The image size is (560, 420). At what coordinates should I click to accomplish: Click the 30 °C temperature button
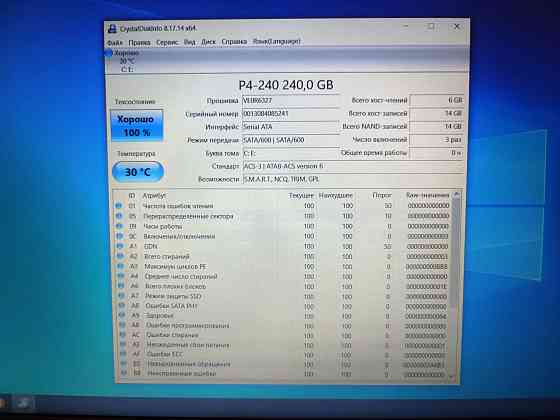(x=138, y=172)
